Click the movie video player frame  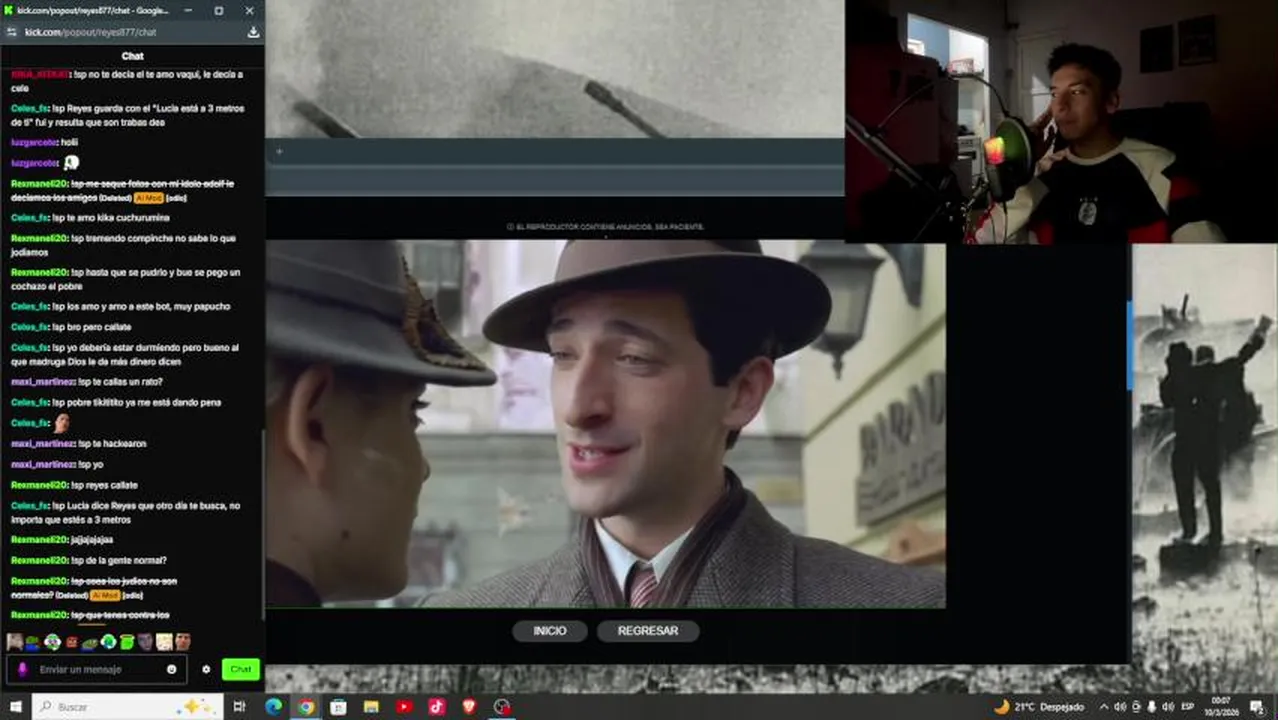(x=605, y=423)
